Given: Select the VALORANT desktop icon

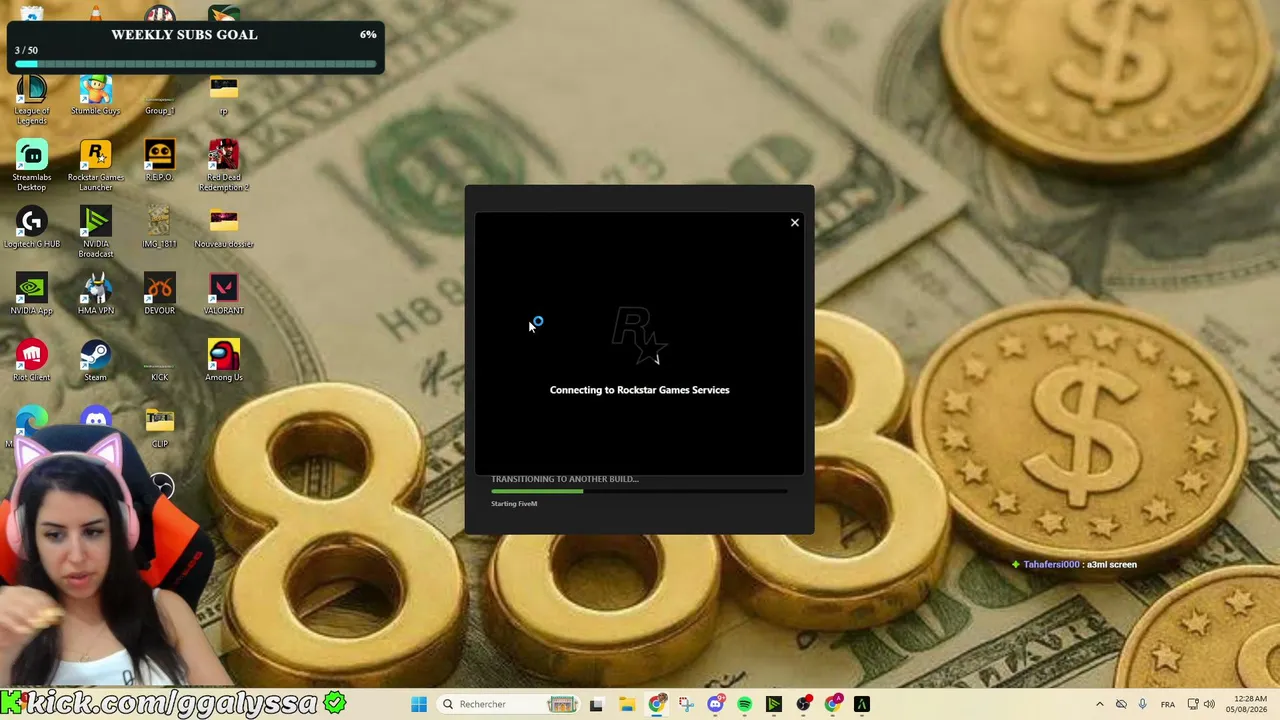Looking at the screenshot, I should coord(224,295).
